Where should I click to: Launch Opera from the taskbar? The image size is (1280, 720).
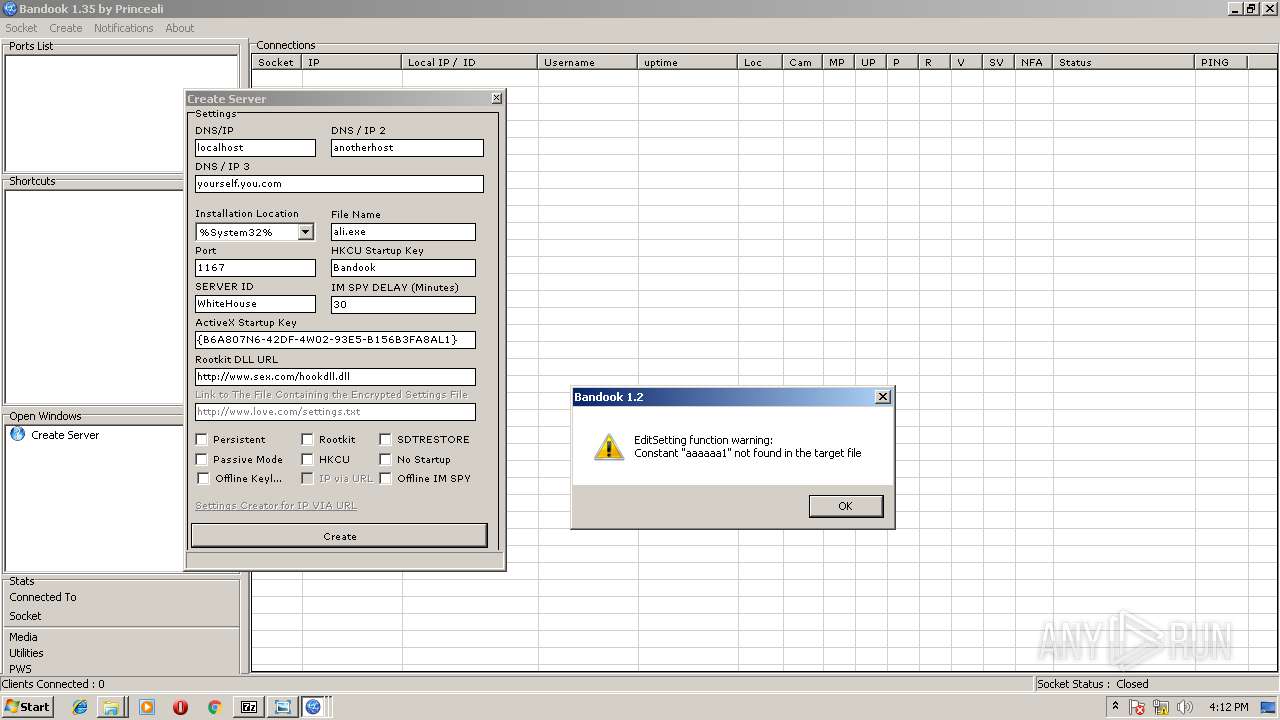coord(180,707)
